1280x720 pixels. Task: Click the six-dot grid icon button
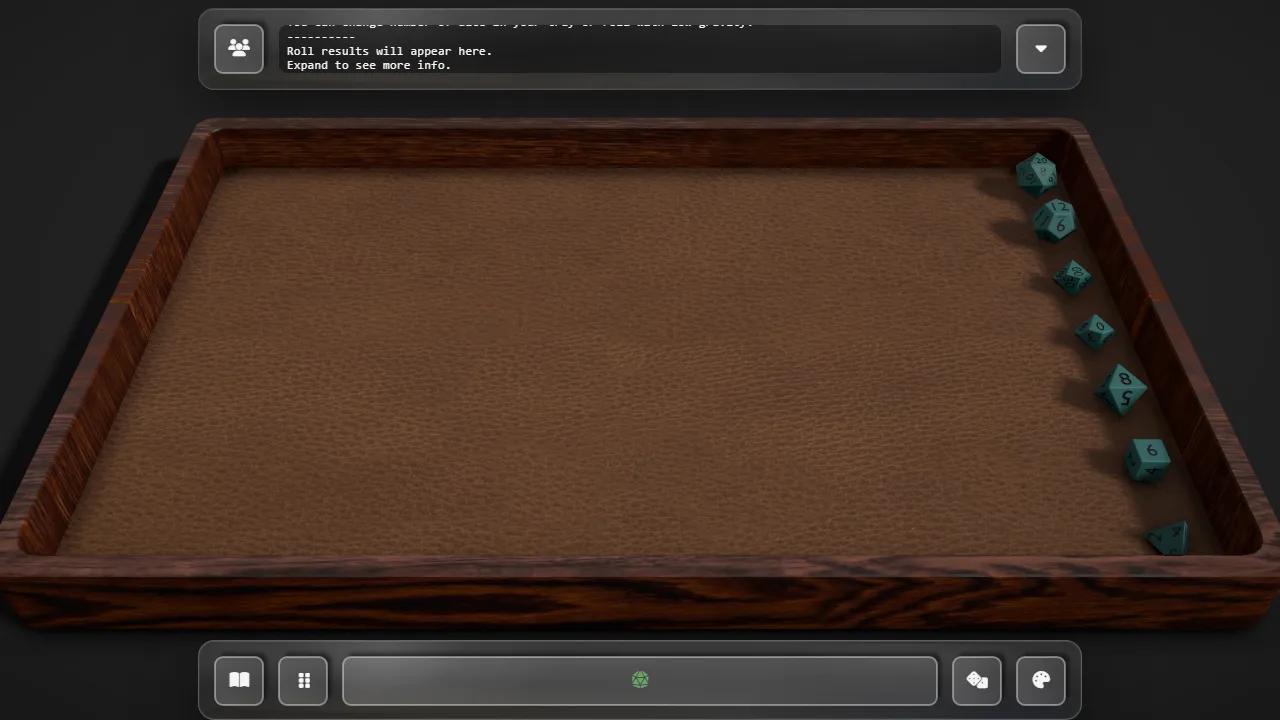click(303, 681)
